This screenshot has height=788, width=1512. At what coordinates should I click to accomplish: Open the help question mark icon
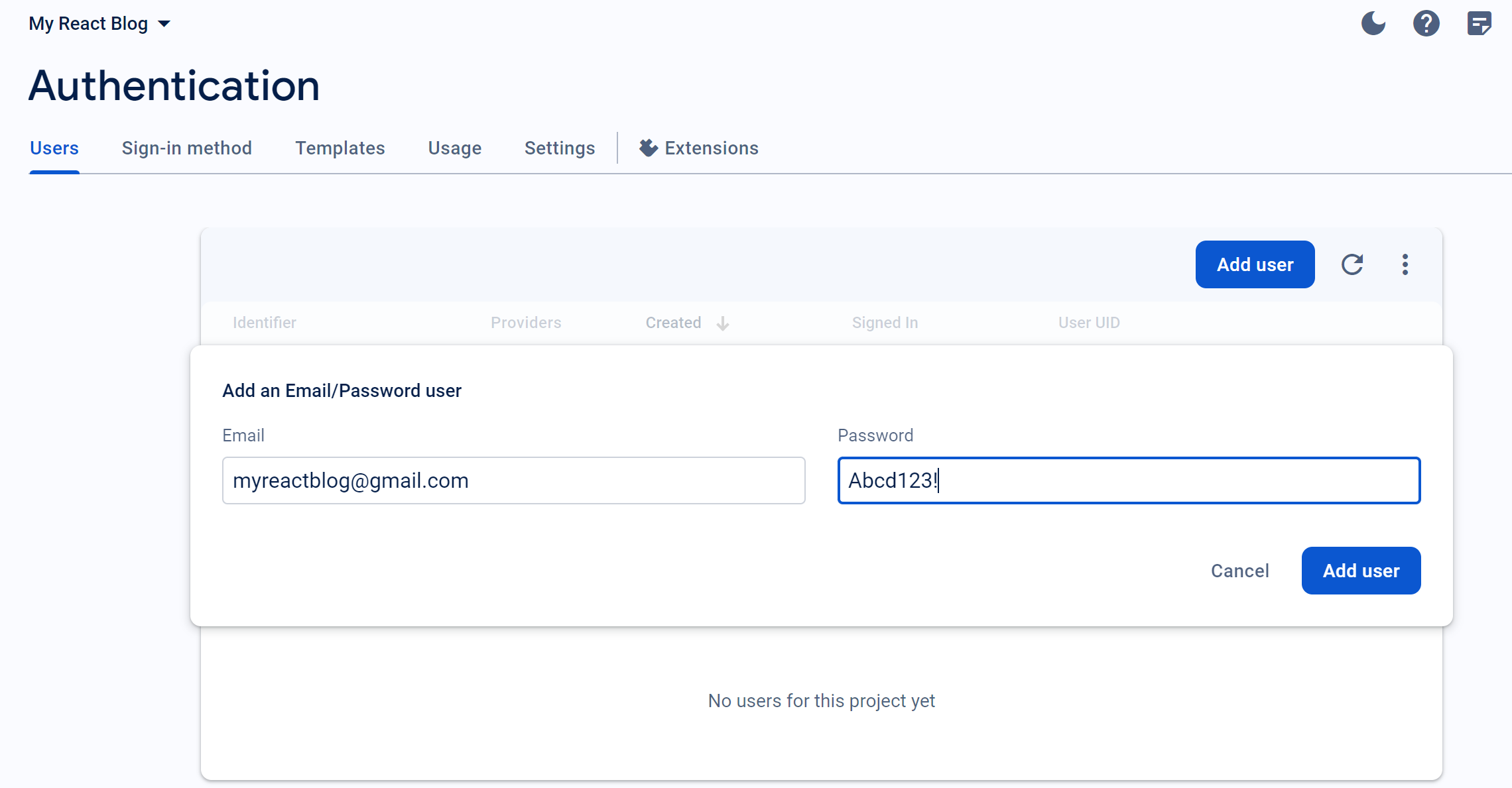(x=1426, y=24)
